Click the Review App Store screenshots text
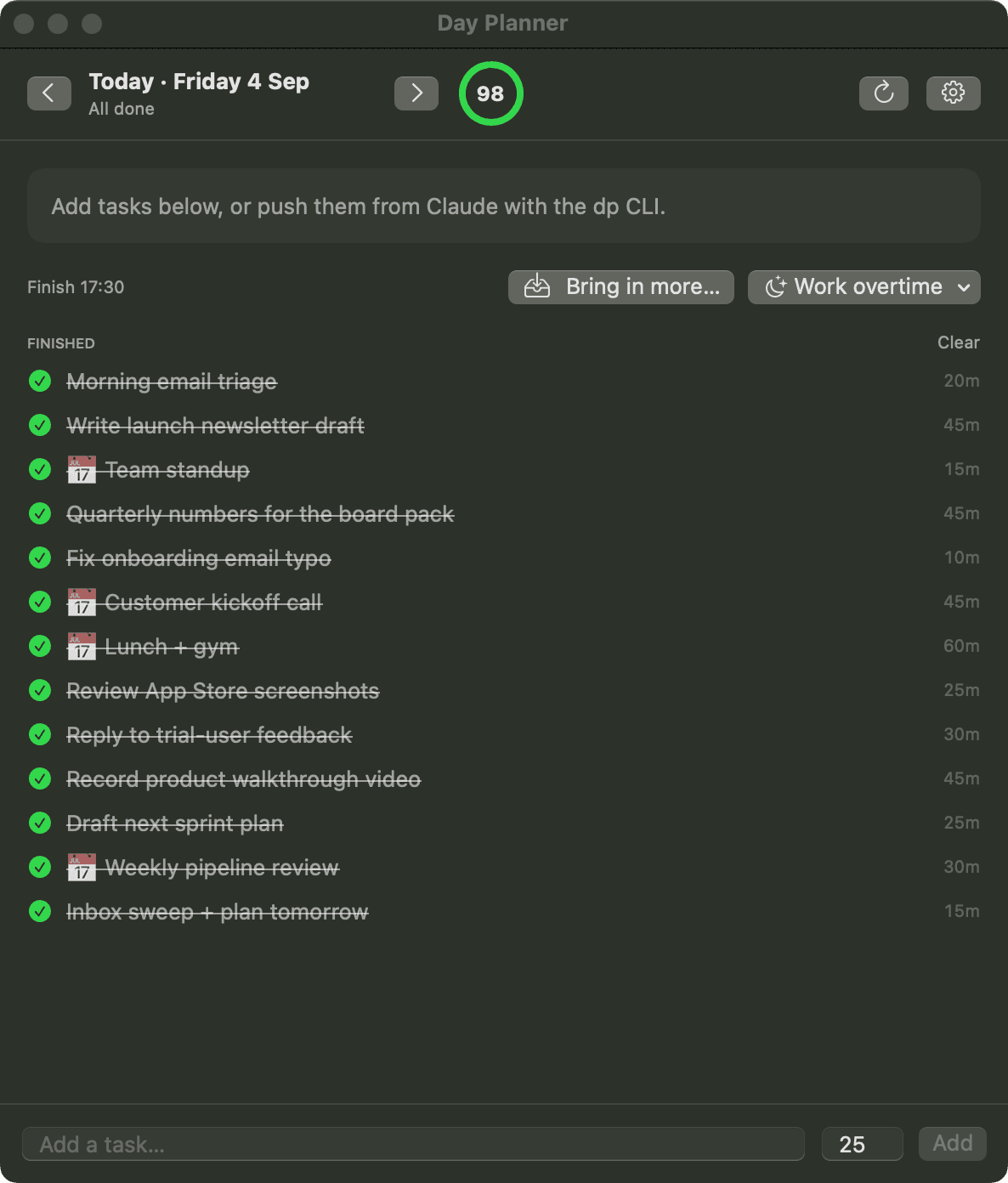 coord(223,691)
